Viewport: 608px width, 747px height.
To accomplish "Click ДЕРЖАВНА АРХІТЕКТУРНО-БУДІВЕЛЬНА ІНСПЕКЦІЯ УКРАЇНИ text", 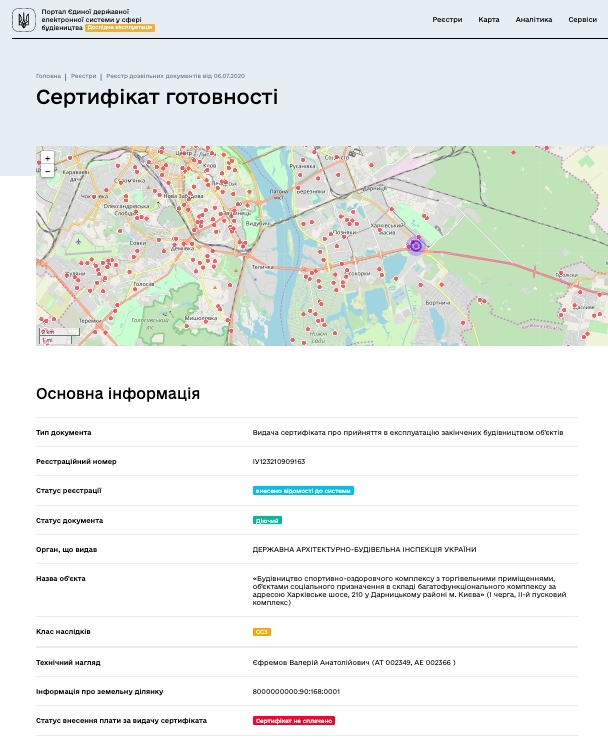I will 365,550.
